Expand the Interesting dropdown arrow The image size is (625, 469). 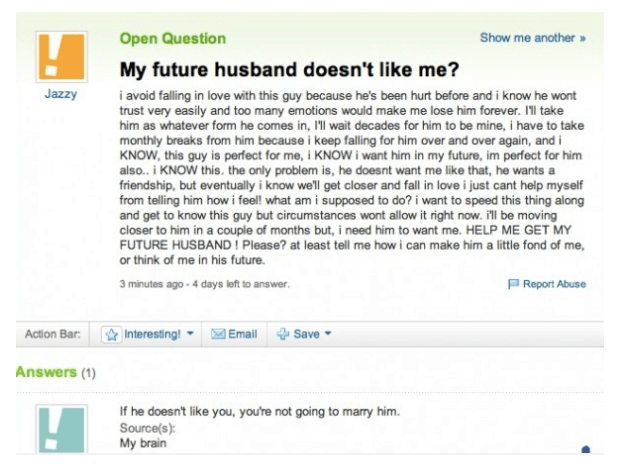coord(191,333)
